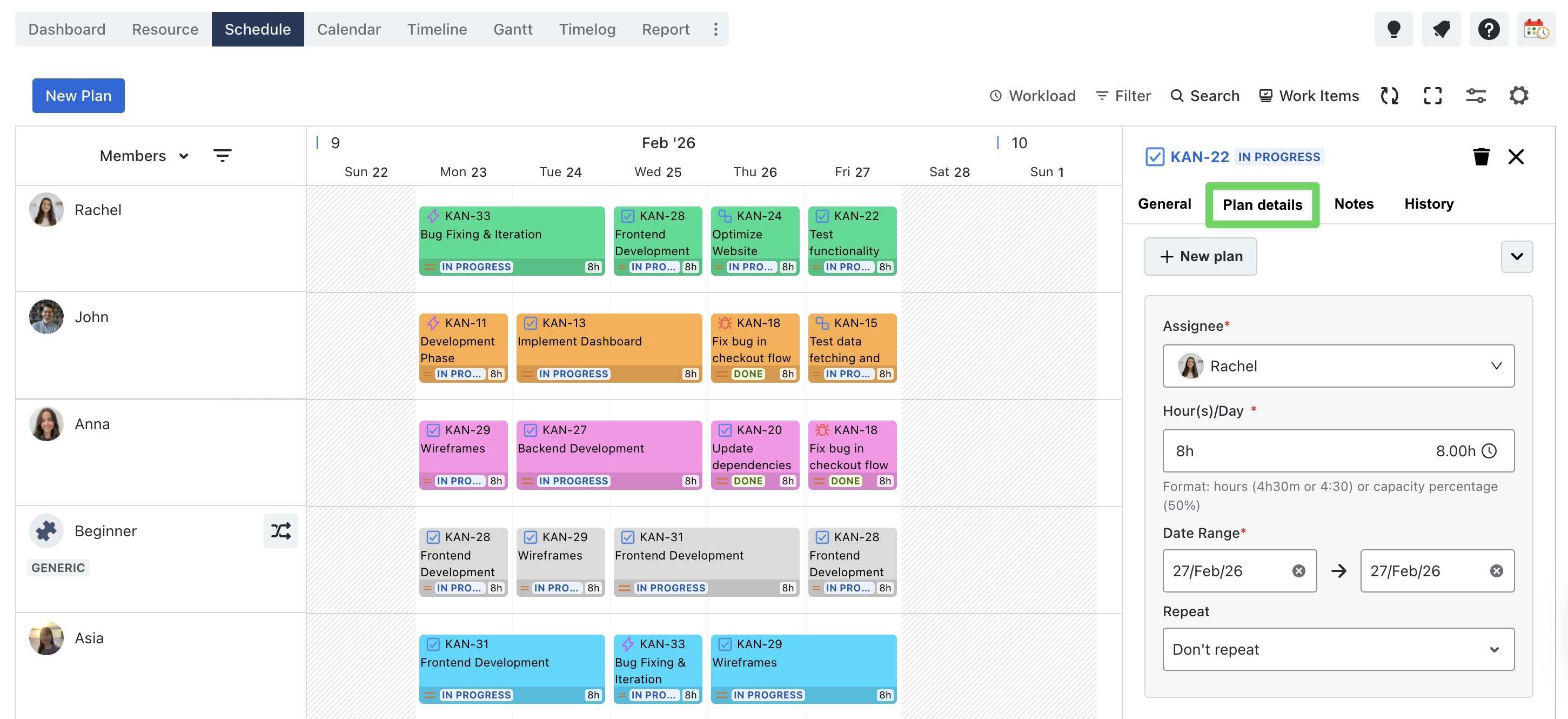Click the shuffle icon beside Beginner
The image size is (1568, 719).
pyautogui.click(x=280, y=531)
